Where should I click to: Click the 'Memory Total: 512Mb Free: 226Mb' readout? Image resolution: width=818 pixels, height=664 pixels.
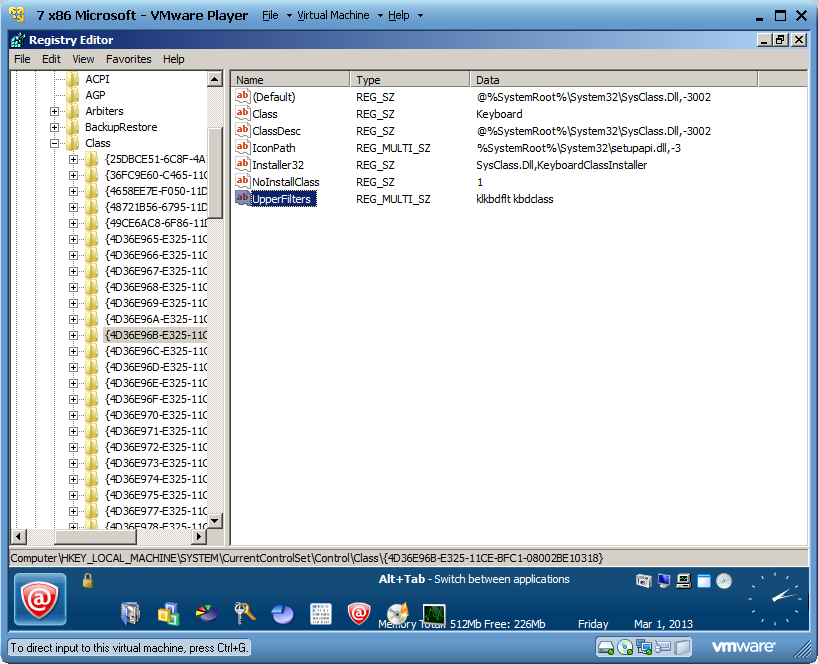(462, 624)
